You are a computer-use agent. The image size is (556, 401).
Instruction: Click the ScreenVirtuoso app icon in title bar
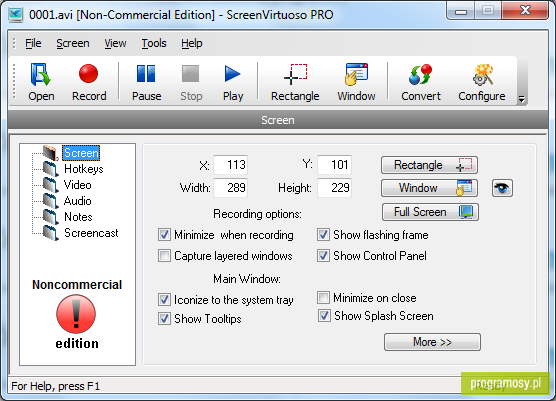pos(15,15)
